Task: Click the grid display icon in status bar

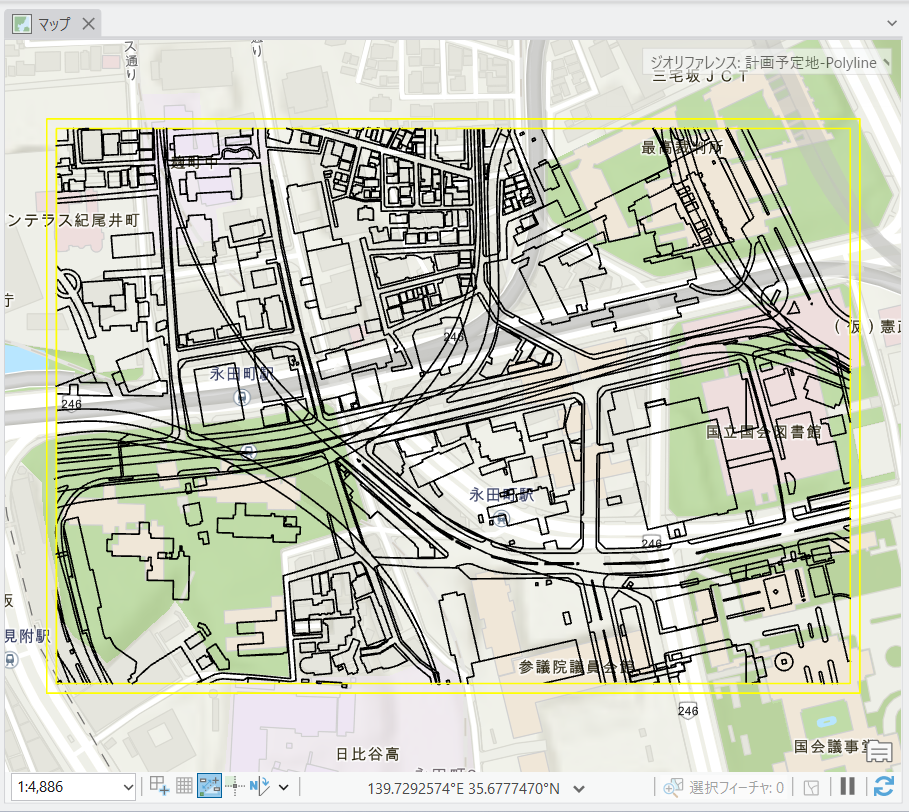Action: coord(184,787)
